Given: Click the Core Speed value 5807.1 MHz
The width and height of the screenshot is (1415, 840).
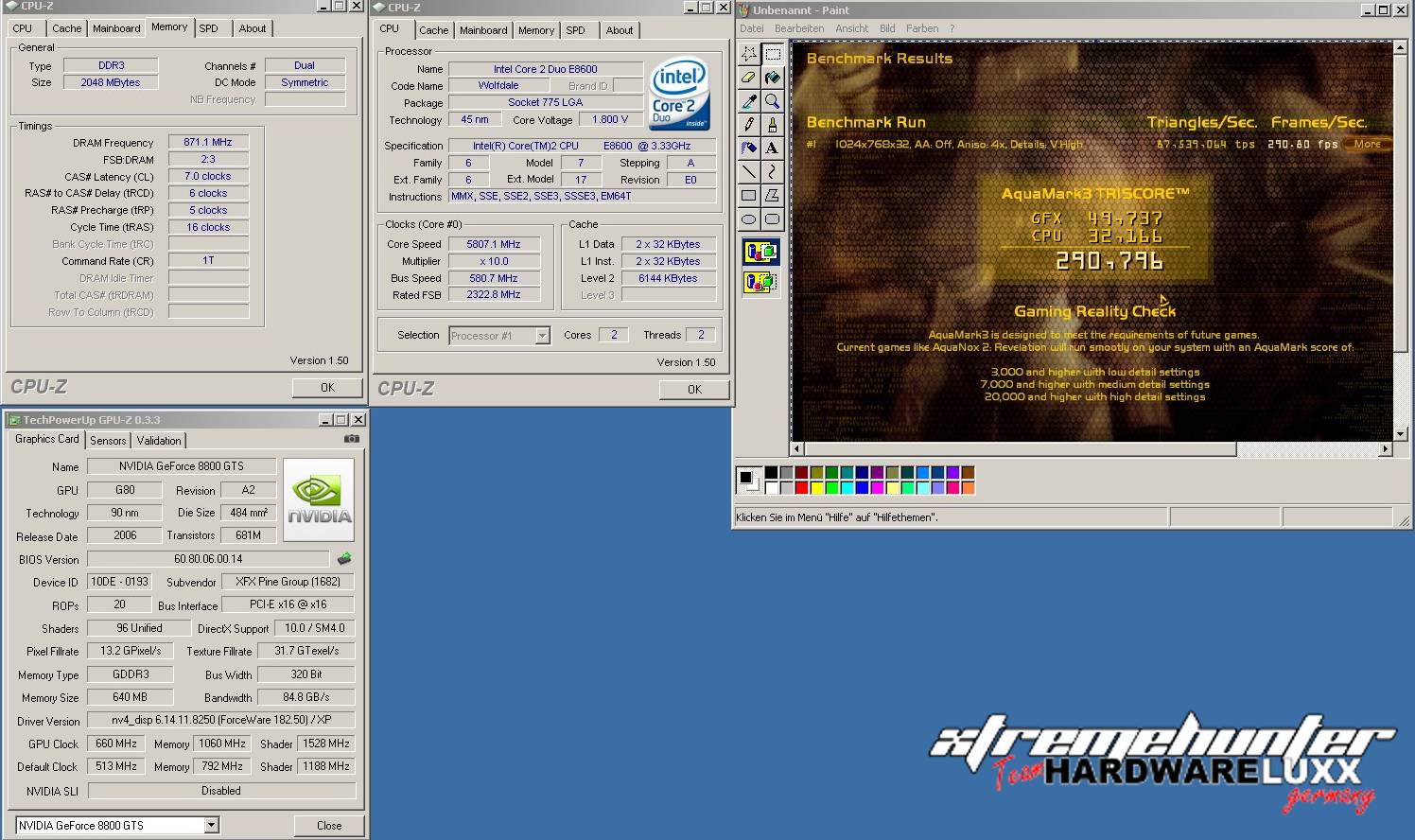Looking at the screenshot, I should tap(494, 244).
